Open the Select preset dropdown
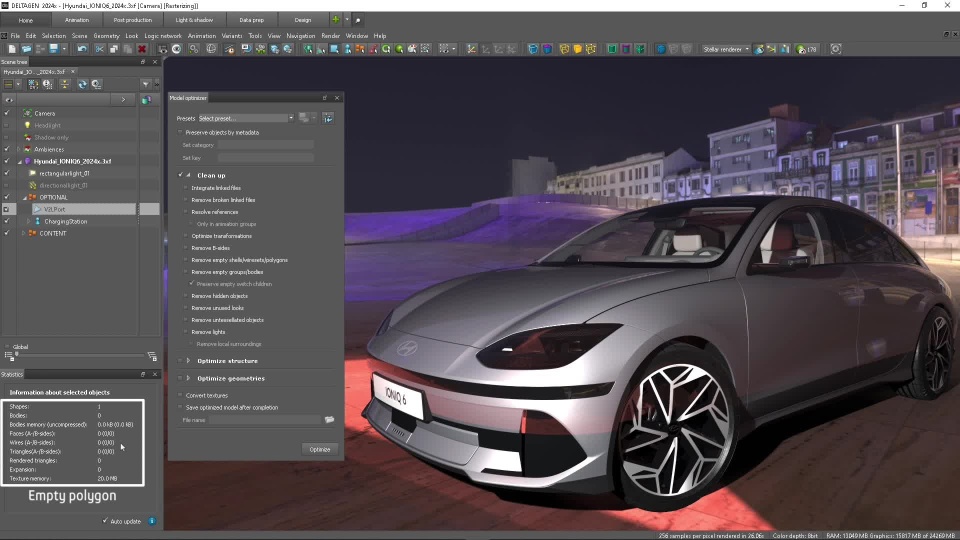Screen dimensions: 960x540 click(x=246, y=118)
